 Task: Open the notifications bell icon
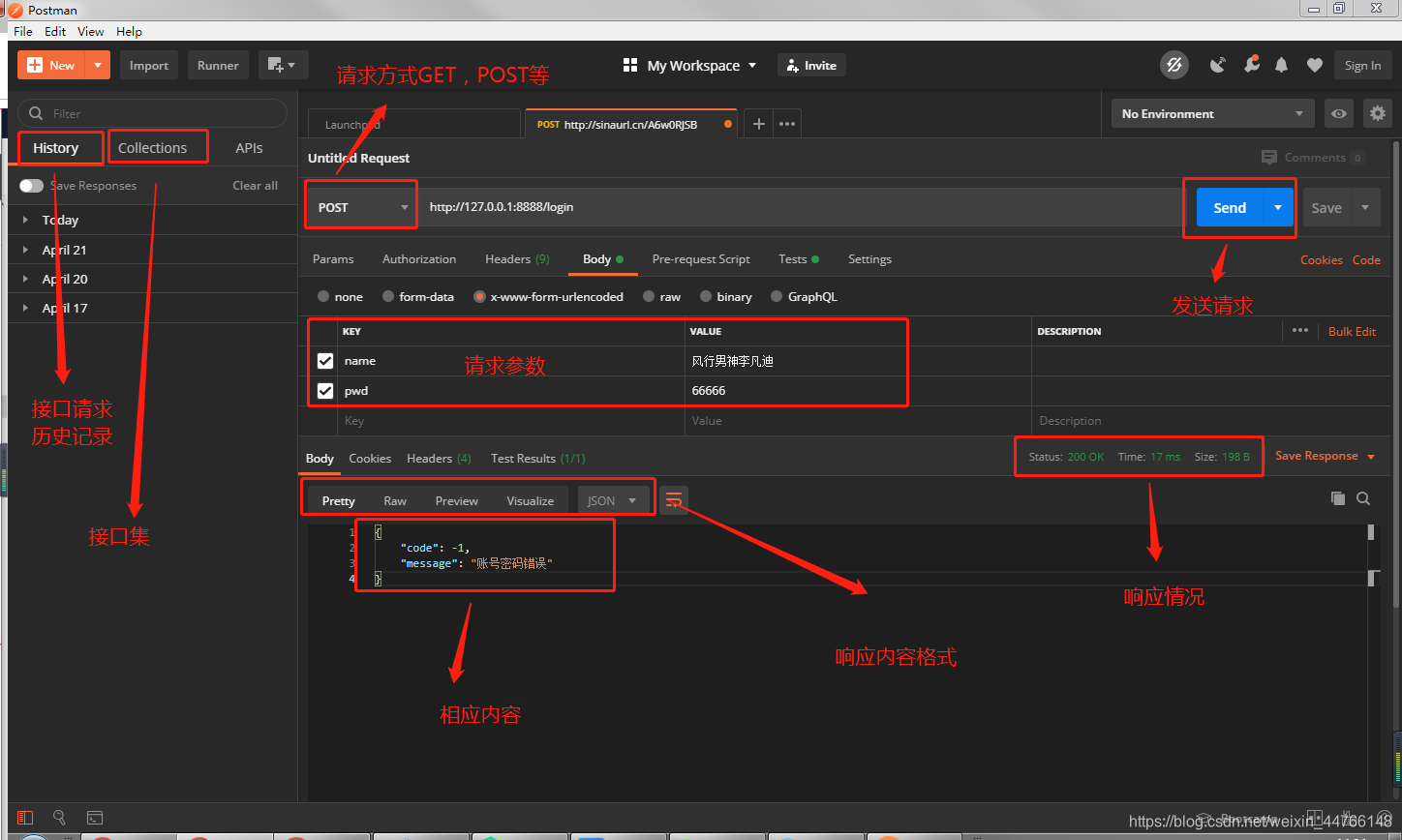click(1282, 65)
